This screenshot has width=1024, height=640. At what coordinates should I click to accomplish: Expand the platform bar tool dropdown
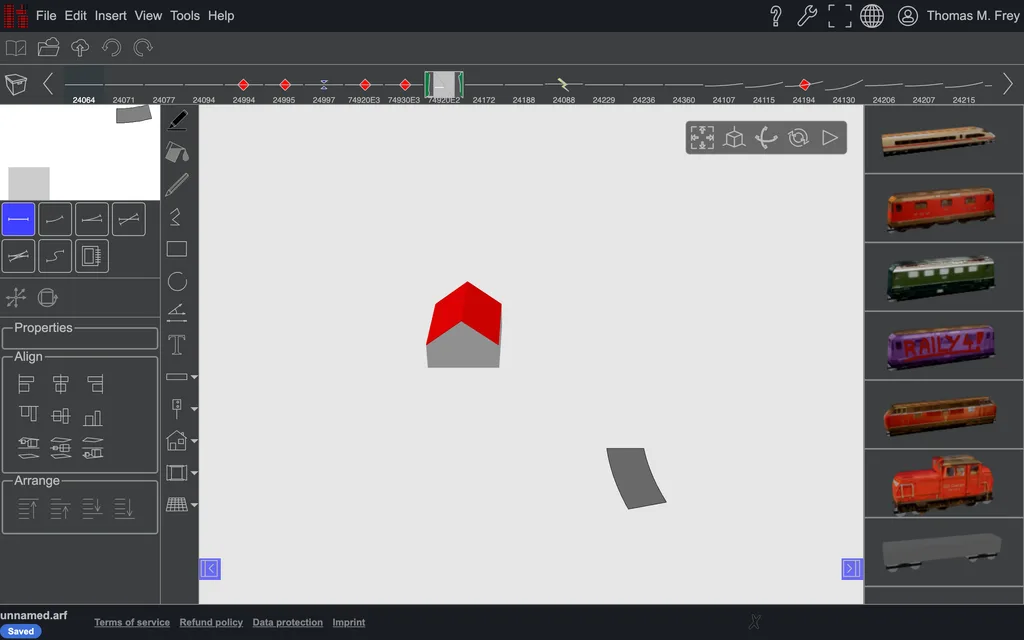[194, 377]
